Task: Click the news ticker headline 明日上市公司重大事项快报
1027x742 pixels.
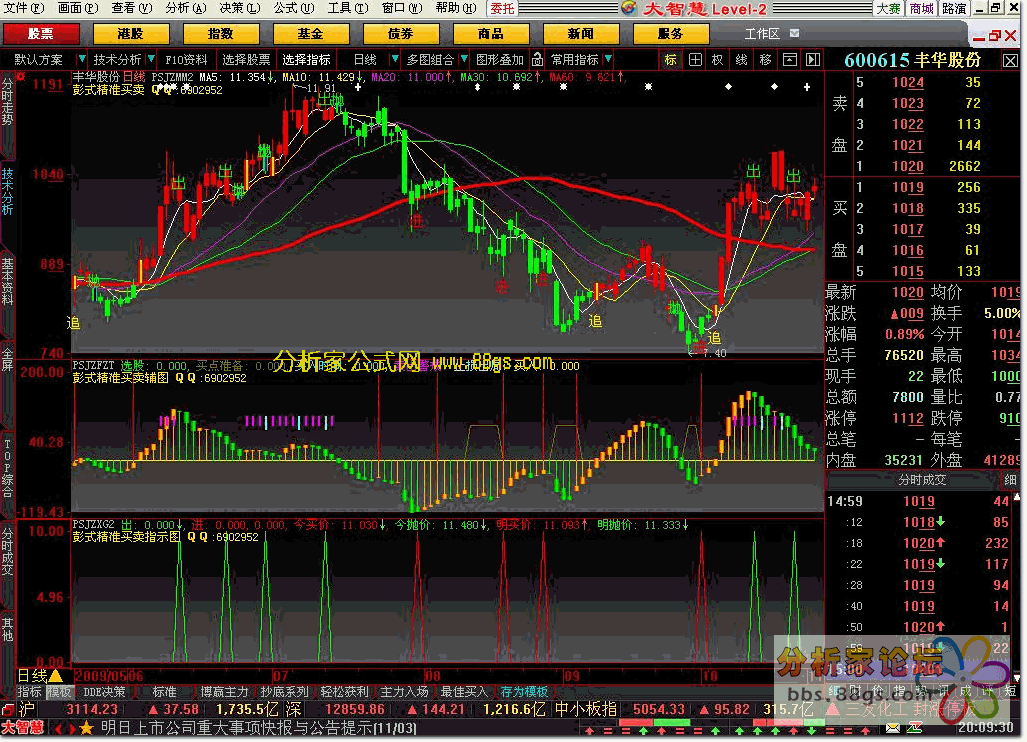Action: (x=259, y=728)
